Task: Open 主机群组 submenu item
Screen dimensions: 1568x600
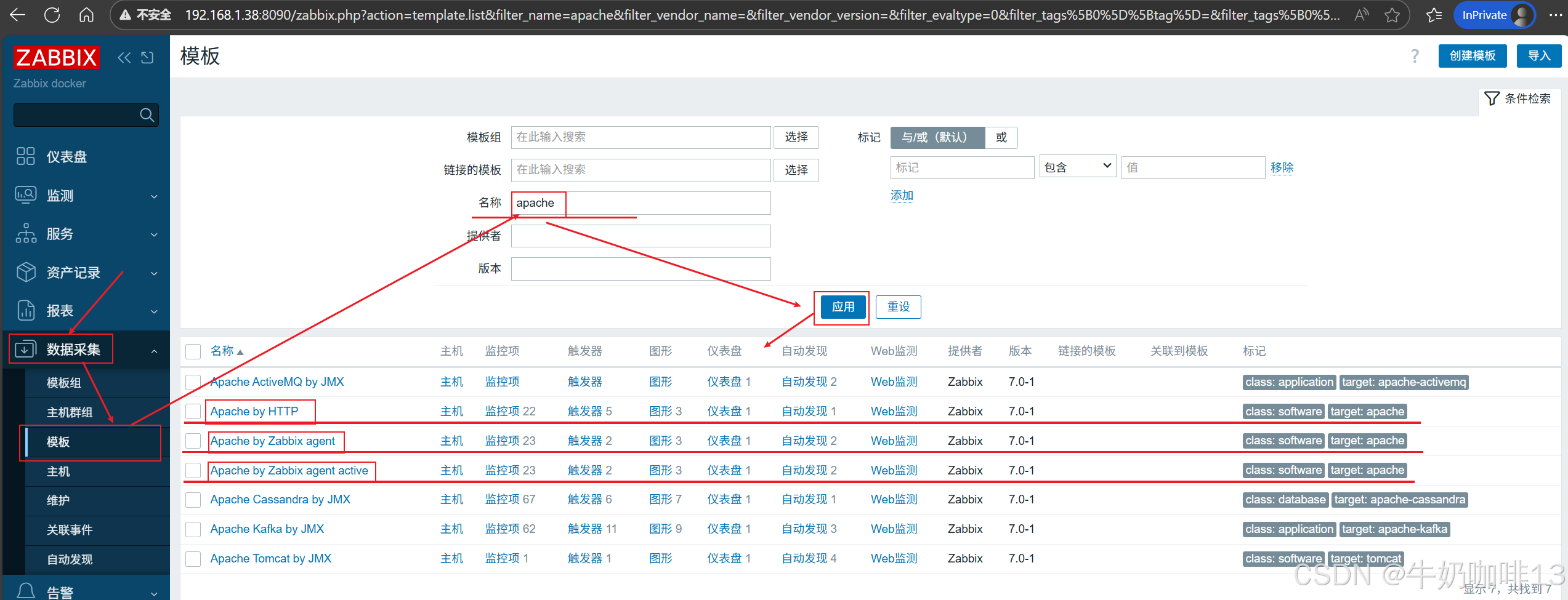Action: click(x=70, y=412)
